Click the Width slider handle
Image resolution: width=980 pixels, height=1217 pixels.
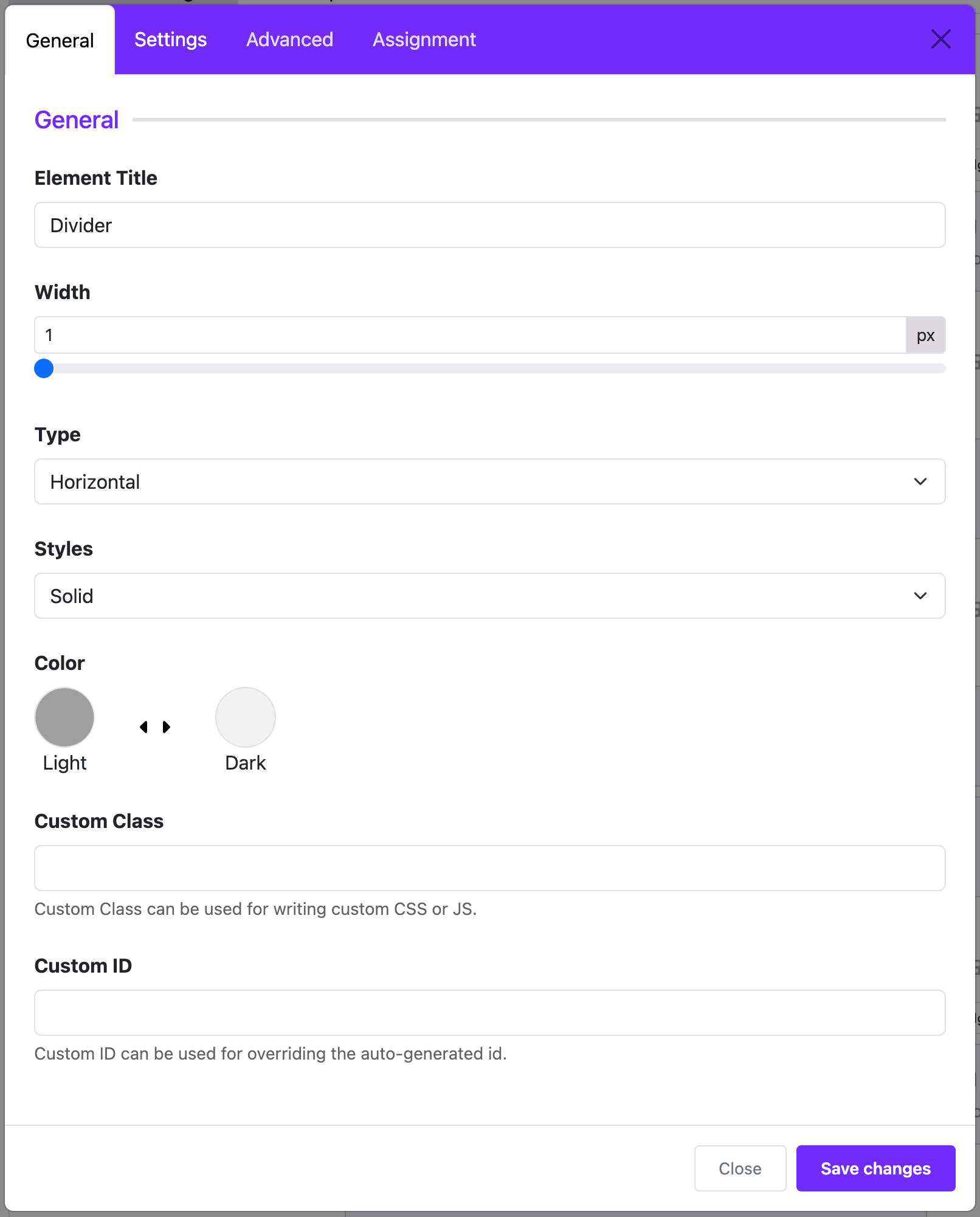coord(44,368)
